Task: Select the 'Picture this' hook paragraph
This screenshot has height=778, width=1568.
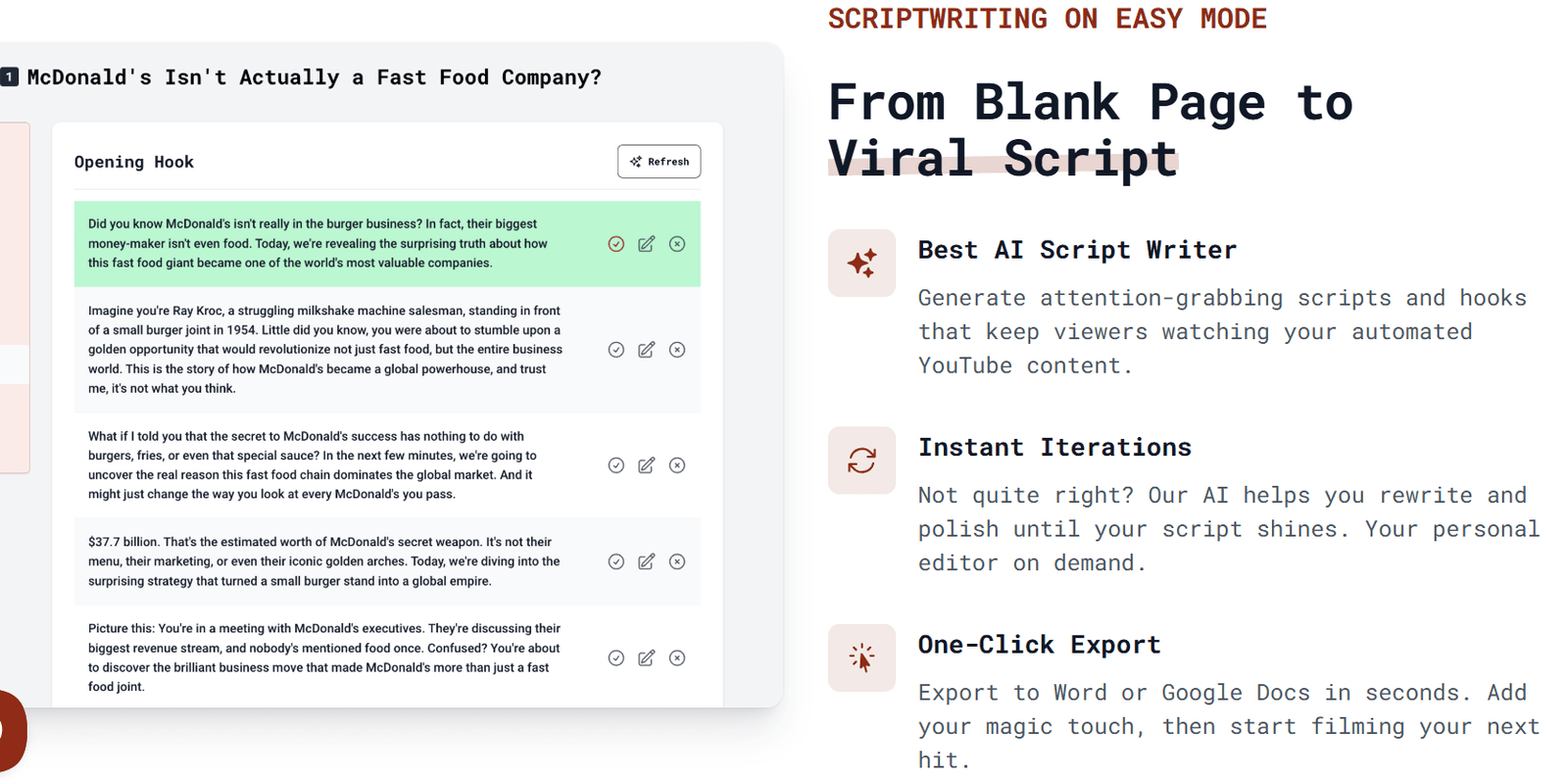Action: click(x=324, y=657)
